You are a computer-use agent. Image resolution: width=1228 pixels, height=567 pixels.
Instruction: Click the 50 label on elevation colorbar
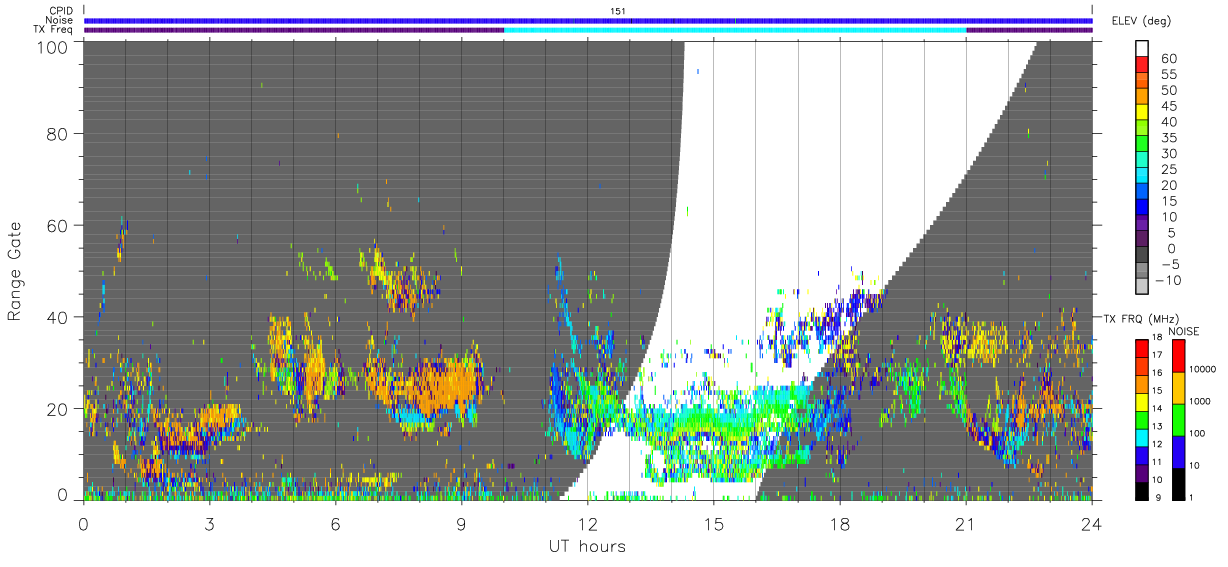pos(1169,90)
